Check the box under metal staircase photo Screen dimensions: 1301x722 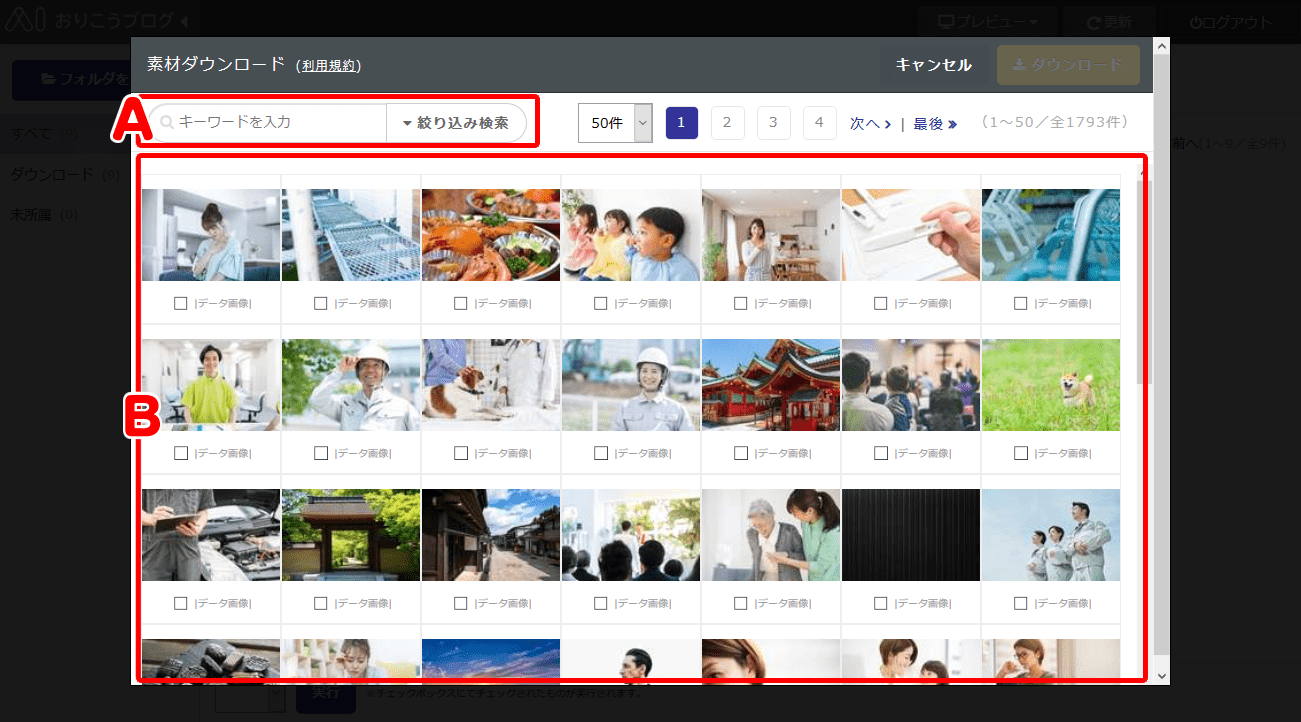click(x=320, y=303)
